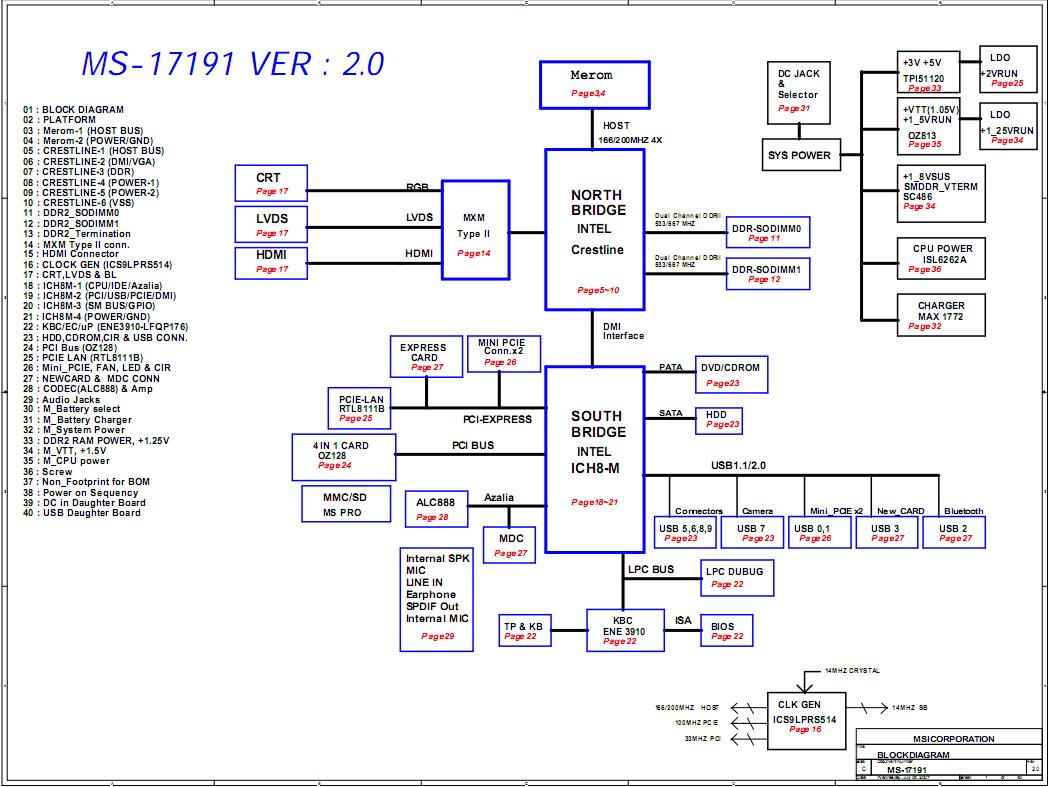Click the 14MHZ CRYSTAL label
This screenshot has height=787, width=1050.
(852, 670)
